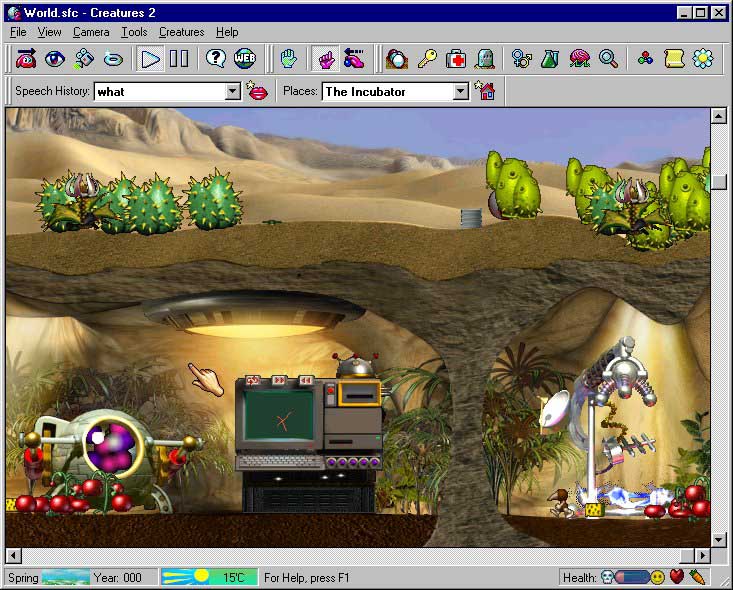Open the Tools menu
The image size is (733, 590).
134,32
